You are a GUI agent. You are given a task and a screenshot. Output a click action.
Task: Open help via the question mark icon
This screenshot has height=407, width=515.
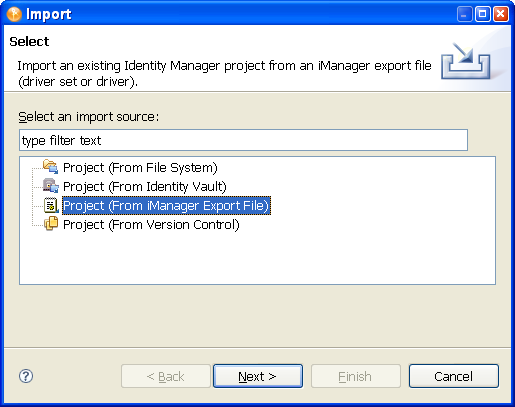[26, 376]
